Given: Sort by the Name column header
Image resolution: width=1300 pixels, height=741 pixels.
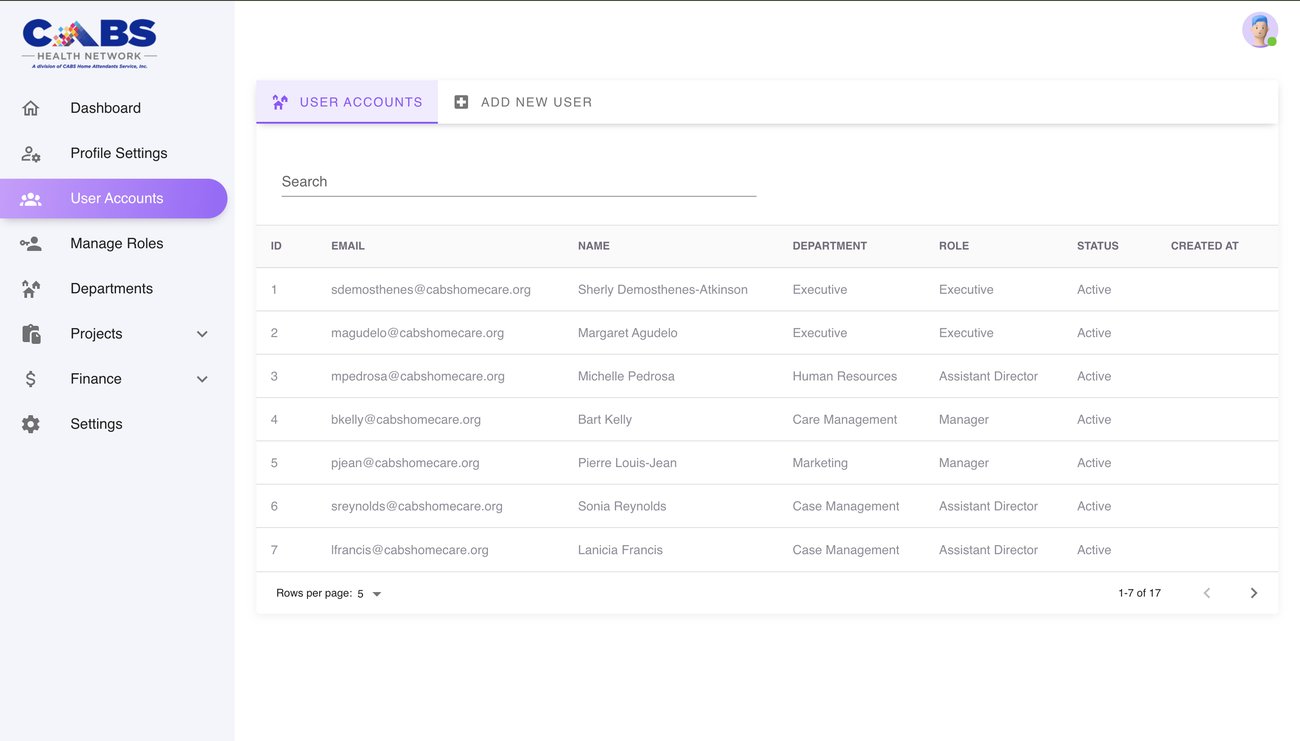Looking at the screenshot, I should click(x=594, y=246).
